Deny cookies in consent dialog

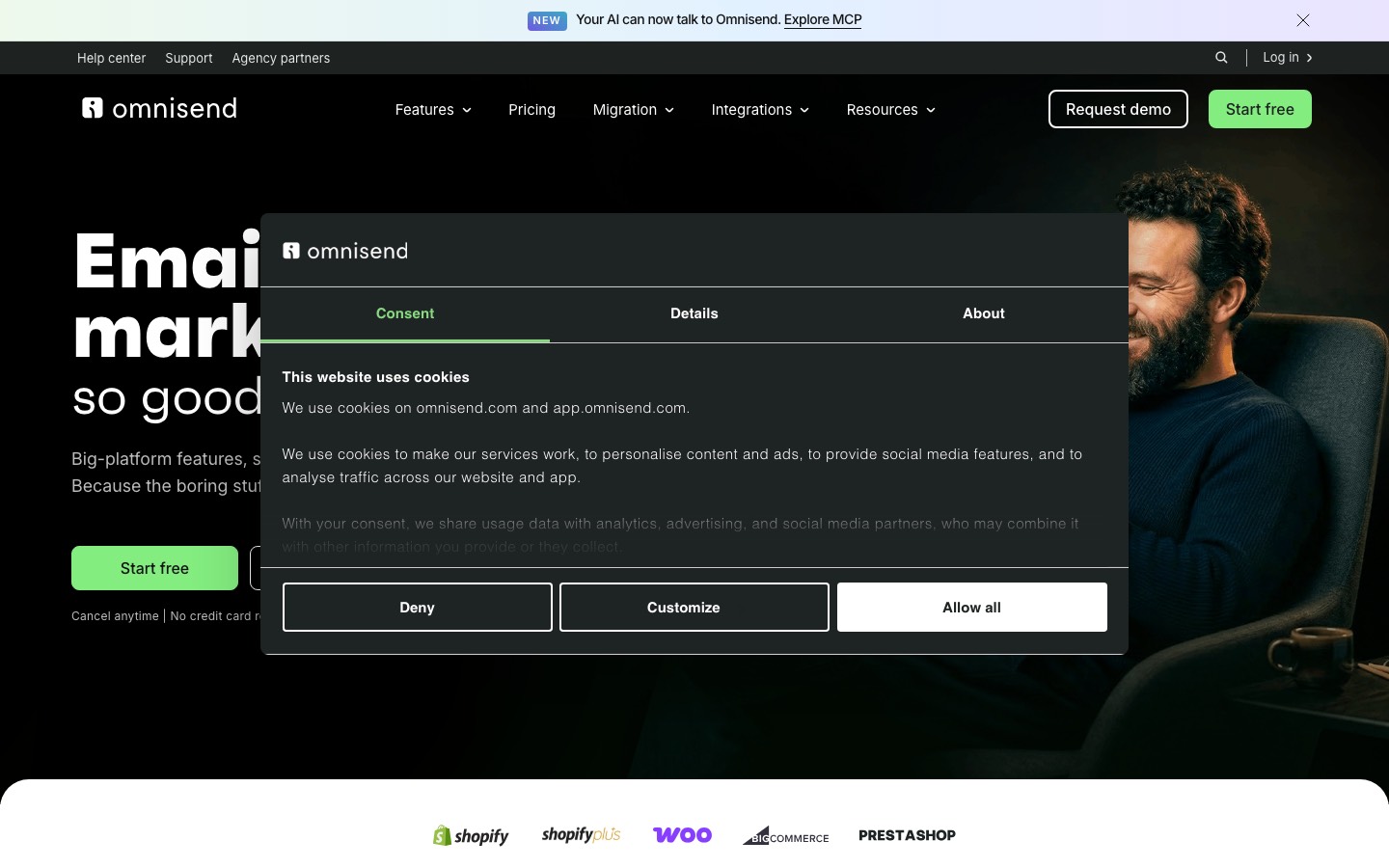(418, 608)
